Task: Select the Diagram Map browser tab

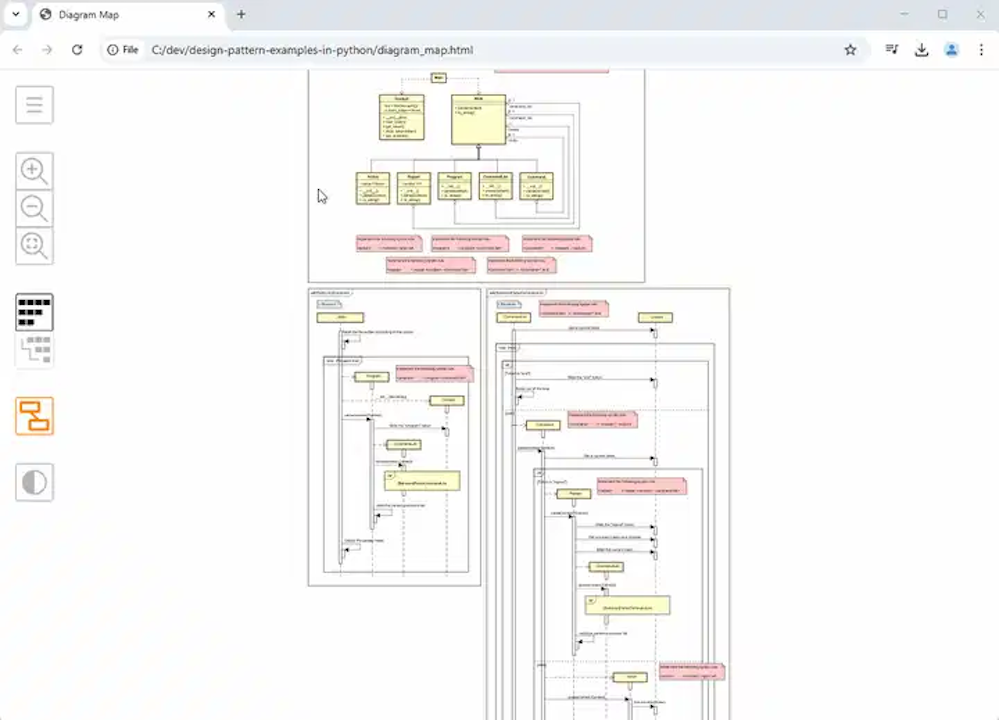Action: [x=127, y=15]
